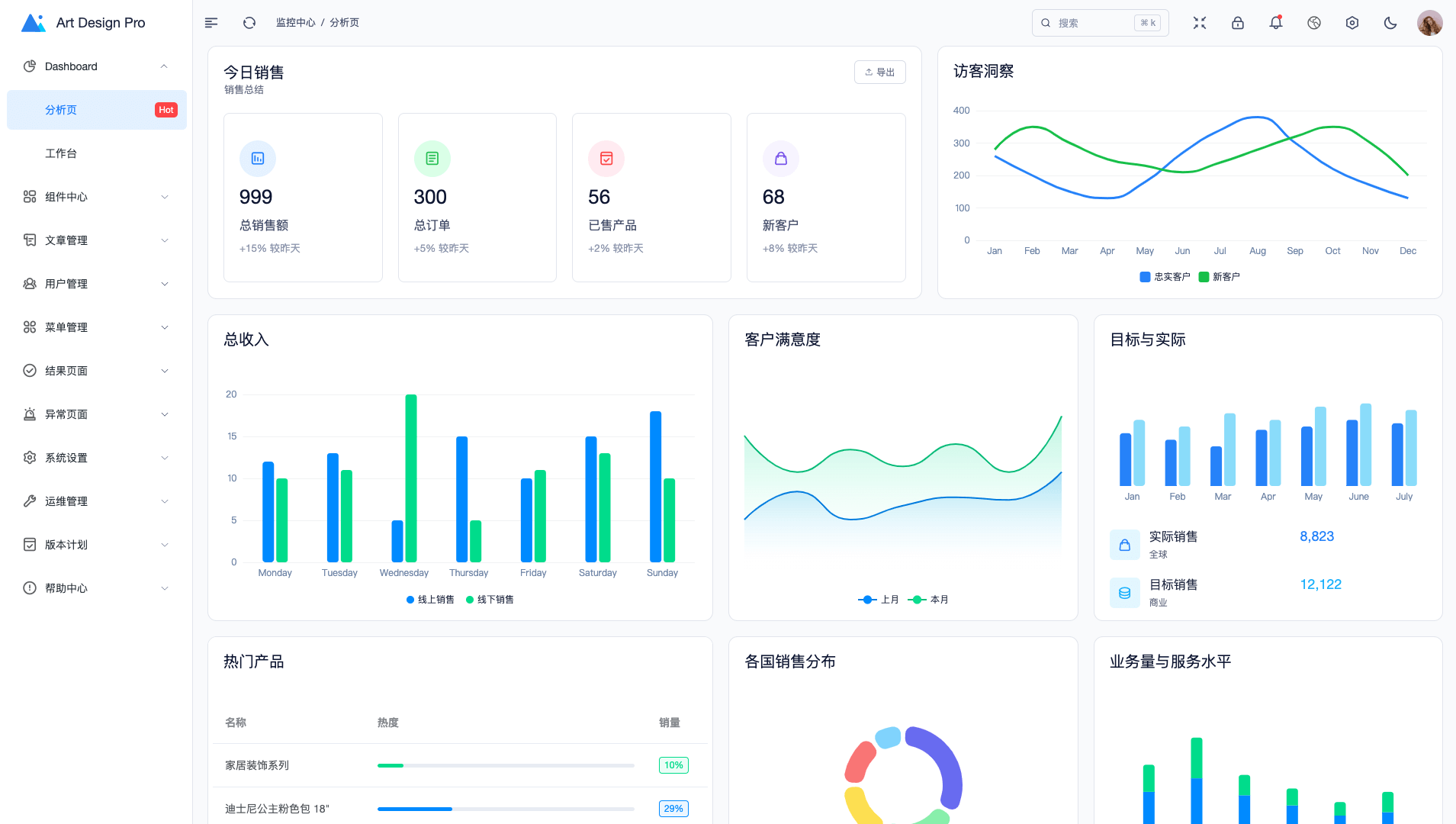Open the 文章管理 menu label
This screenshot has height=824, width=1456.
click(x=66, y=240)
